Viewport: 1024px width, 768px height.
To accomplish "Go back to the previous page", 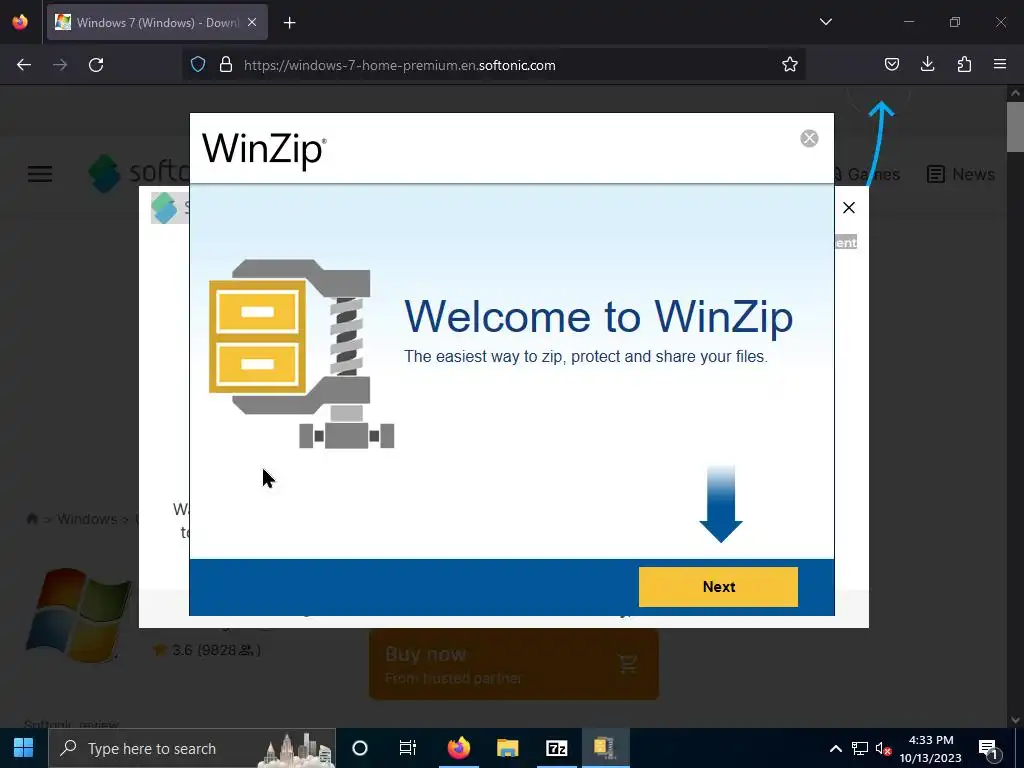I will pos(24,65).
